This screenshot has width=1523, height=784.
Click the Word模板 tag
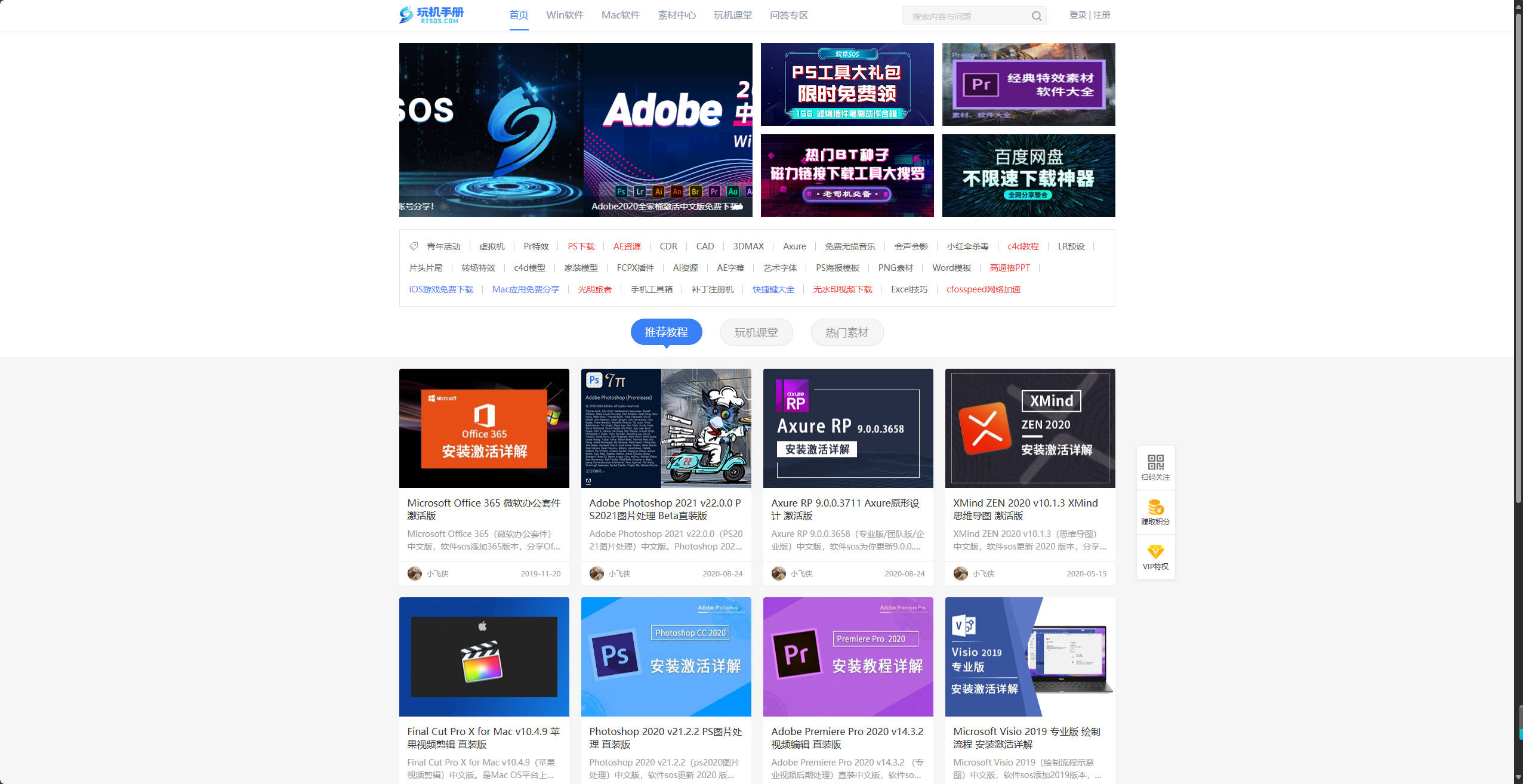(951, 268)
